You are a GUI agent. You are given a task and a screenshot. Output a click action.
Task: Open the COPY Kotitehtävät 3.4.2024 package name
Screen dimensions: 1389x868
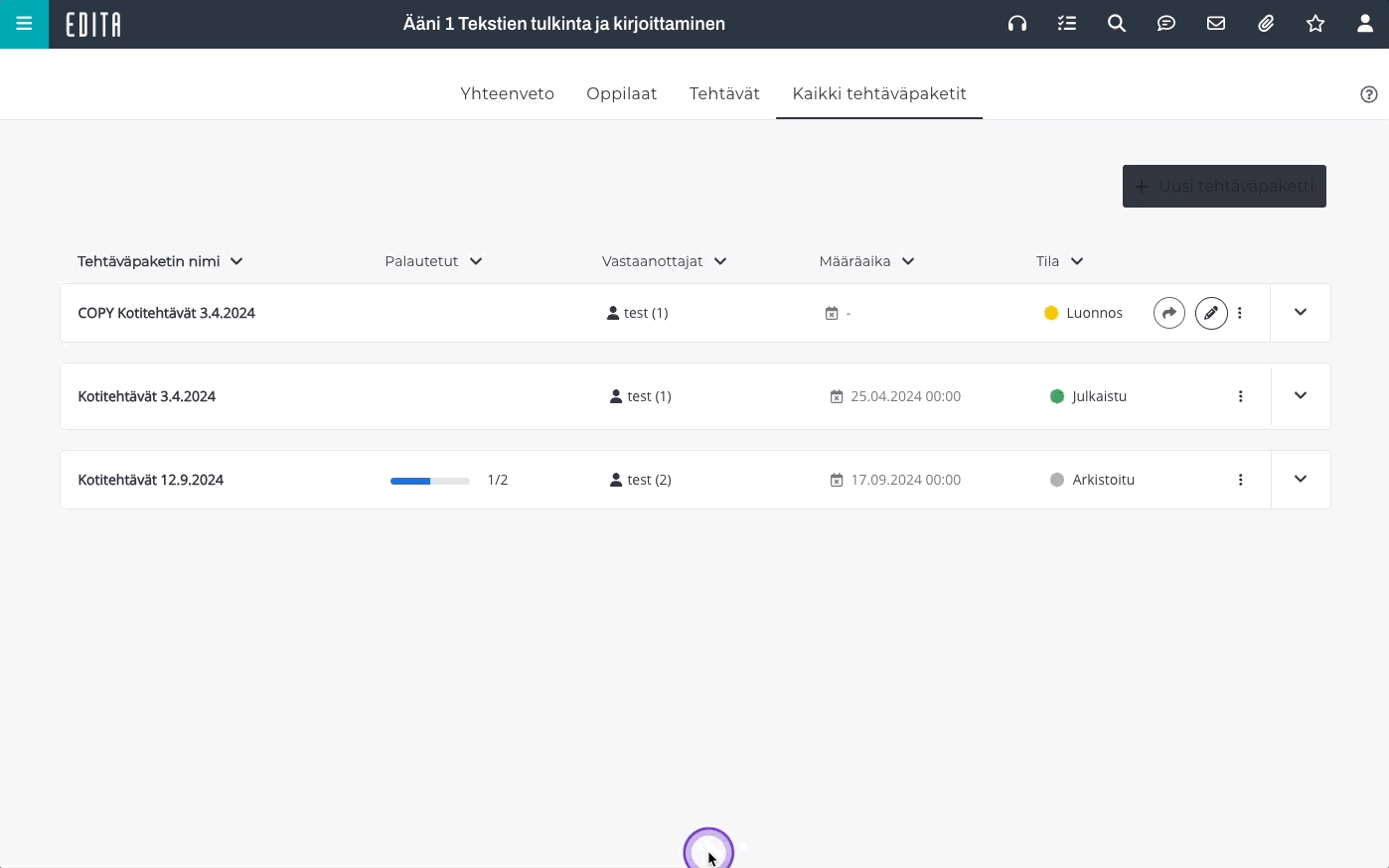click(x=166, y=313)
